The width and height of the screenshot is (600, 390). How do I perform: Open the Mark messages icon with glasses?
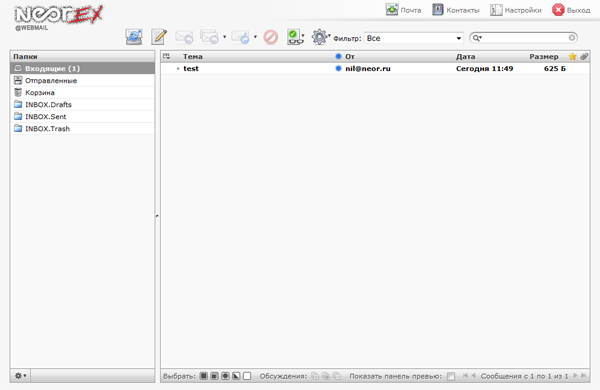coord(294,37)
